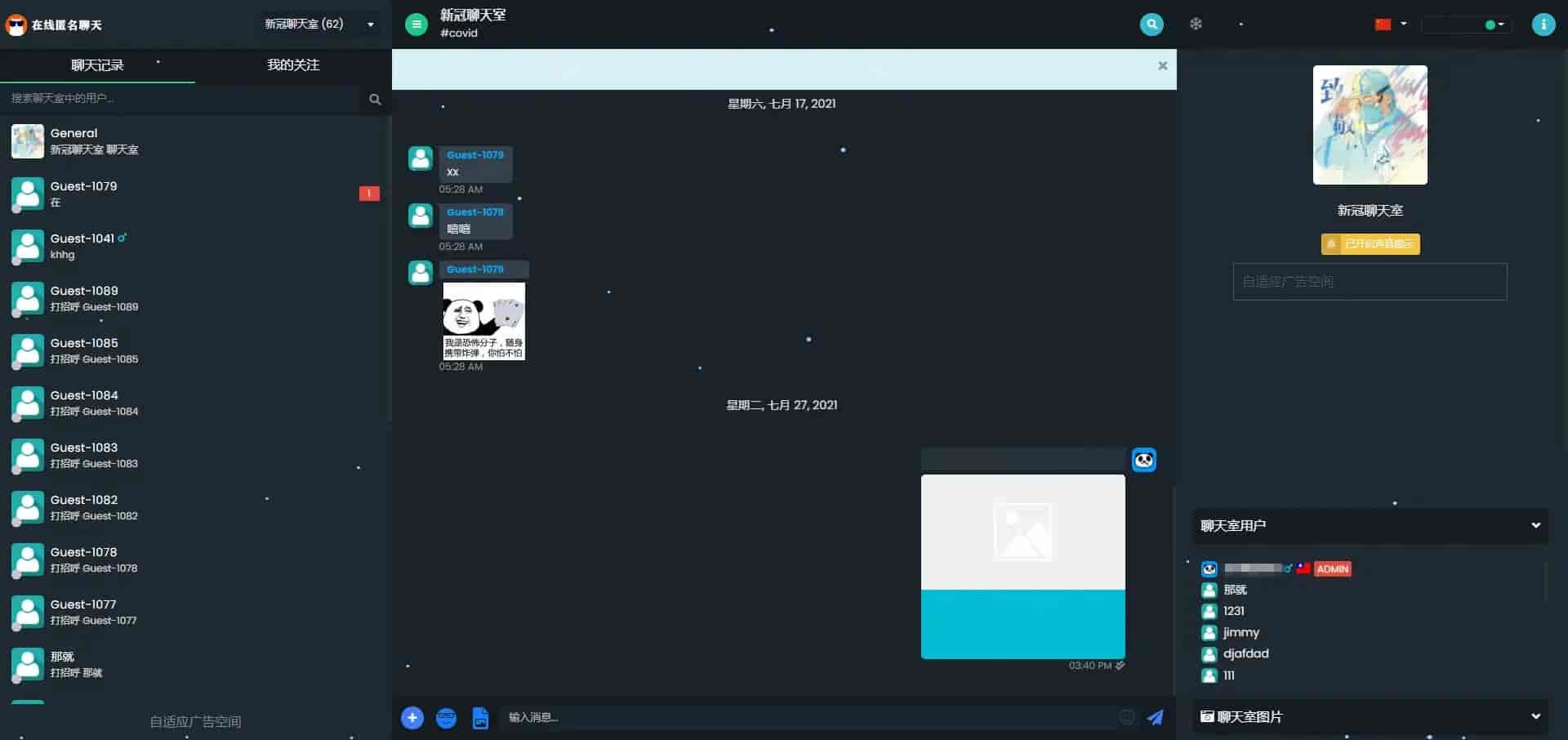Open the panda meme image in chat
This screenshot has width=1568, height=740.
[483, 321]
